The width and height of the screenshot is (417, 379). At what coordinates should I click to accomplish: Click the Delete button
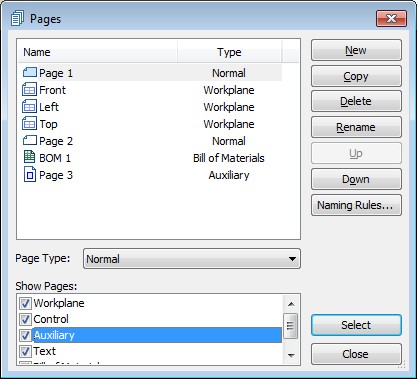pos(356,101)
